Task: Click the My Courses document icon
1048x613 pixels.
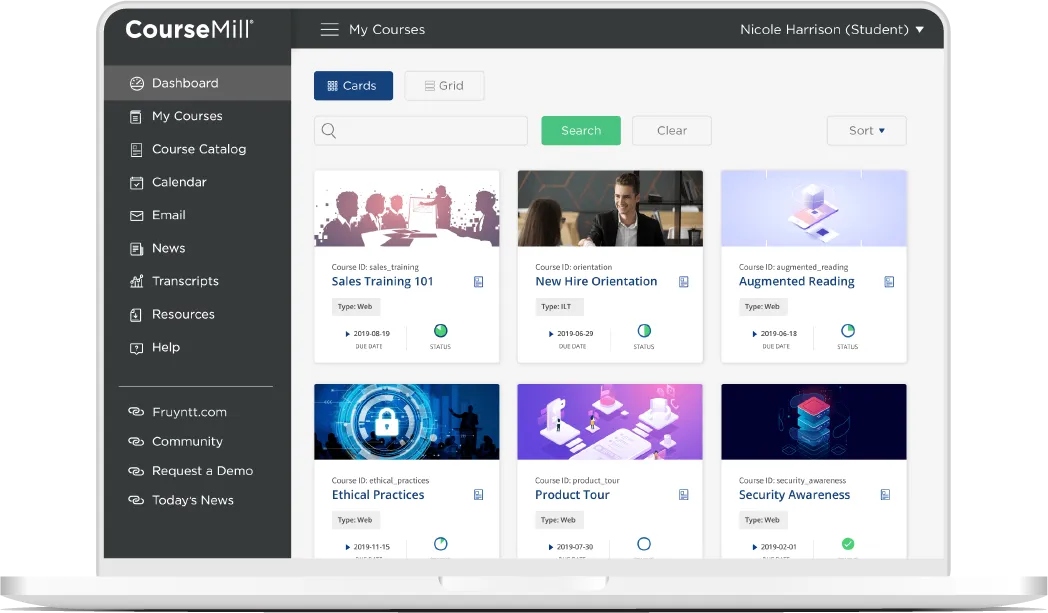Action: [x=136, y=117]
